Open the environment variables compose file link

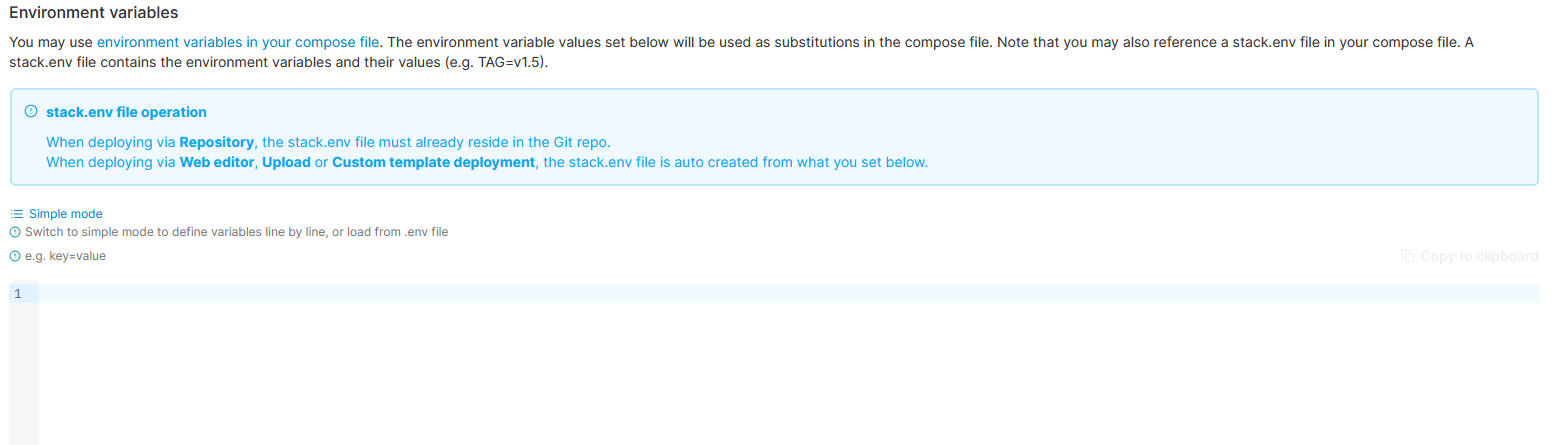click(x=238, y=42)
